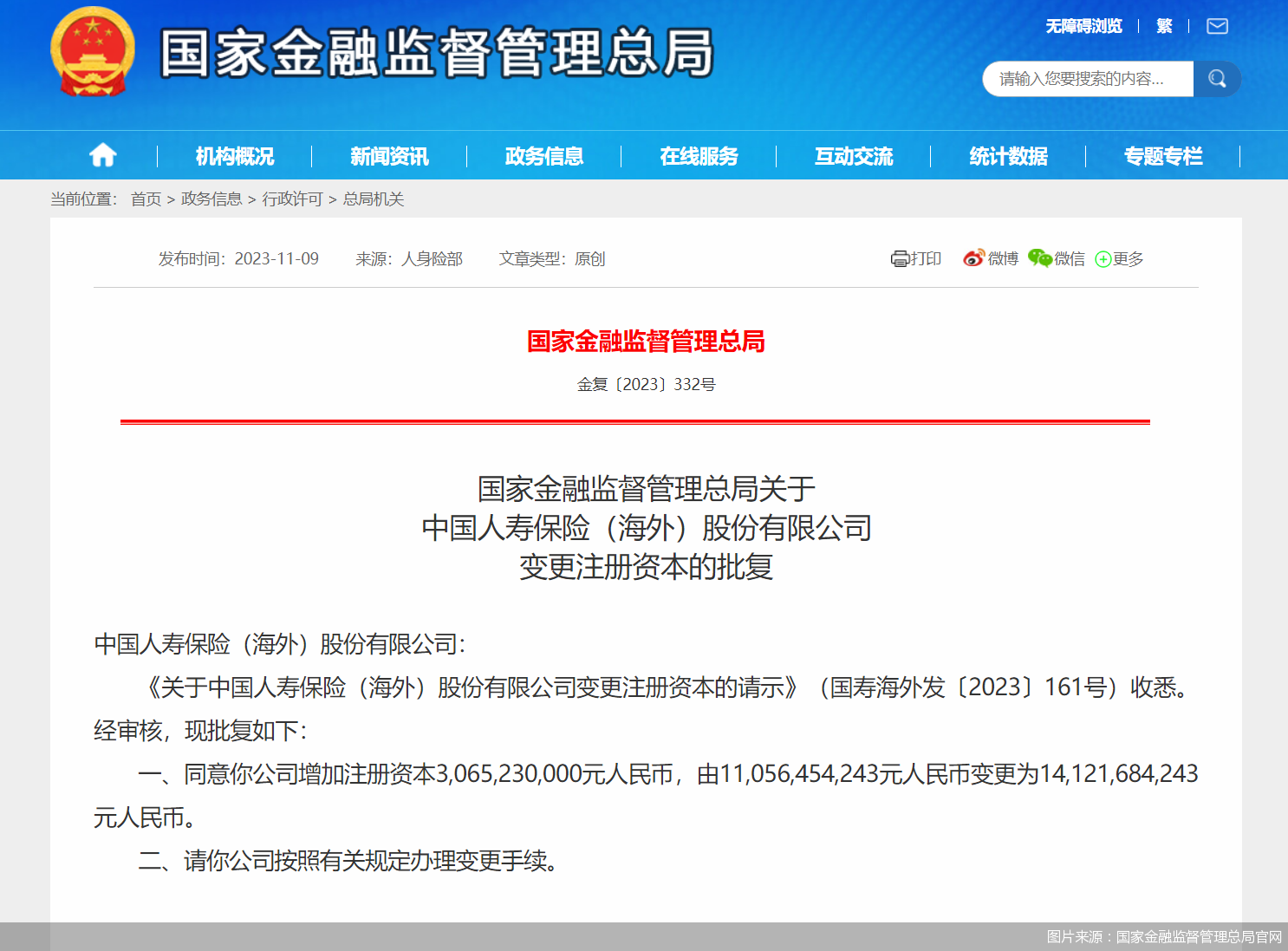Click publish date 2023-11-09
The width and height of the screenshot is (1288, 951).
click(276, 259)
